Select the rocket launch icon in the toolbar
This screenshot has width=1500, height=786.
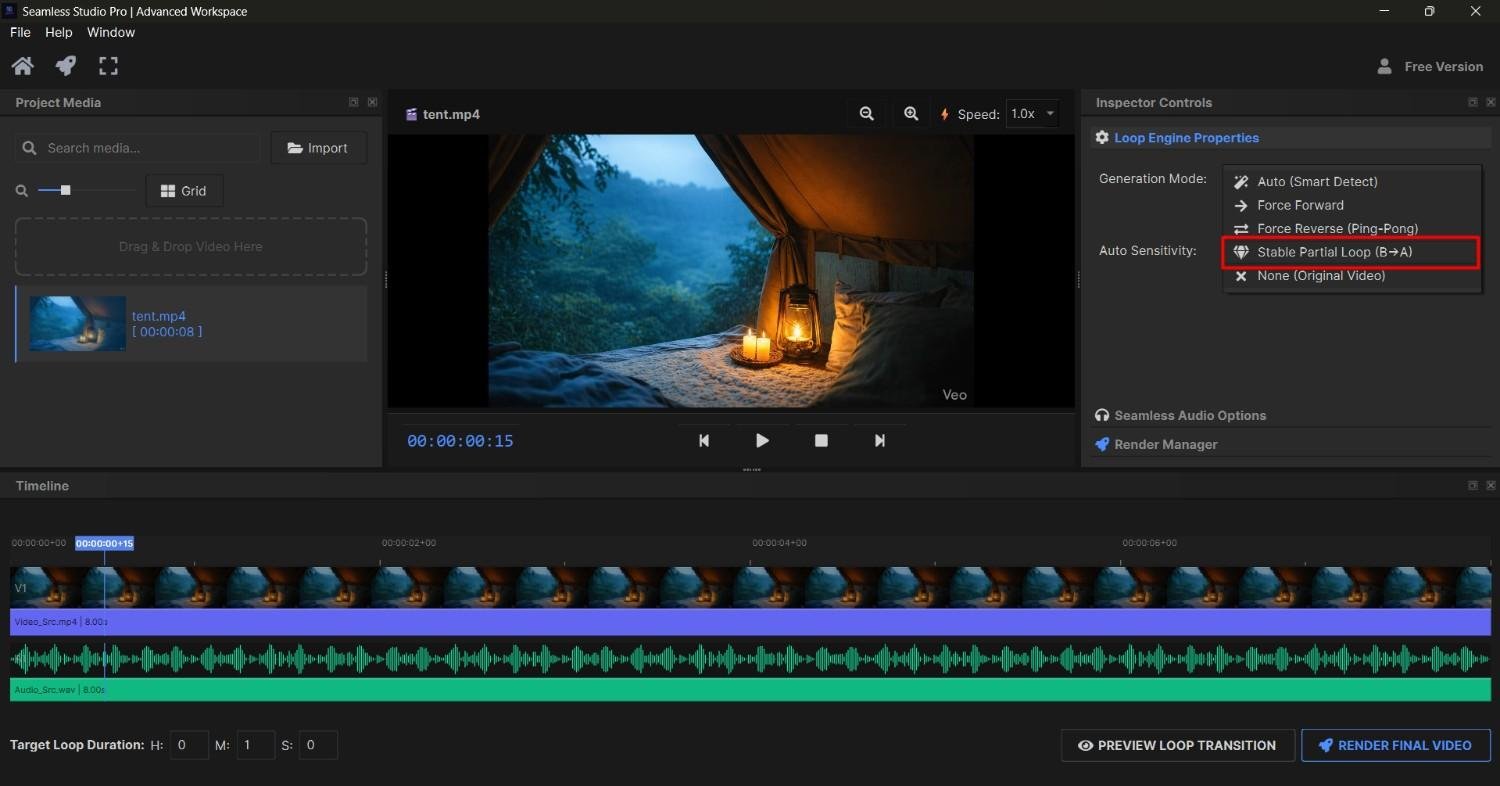coord(65,66)
